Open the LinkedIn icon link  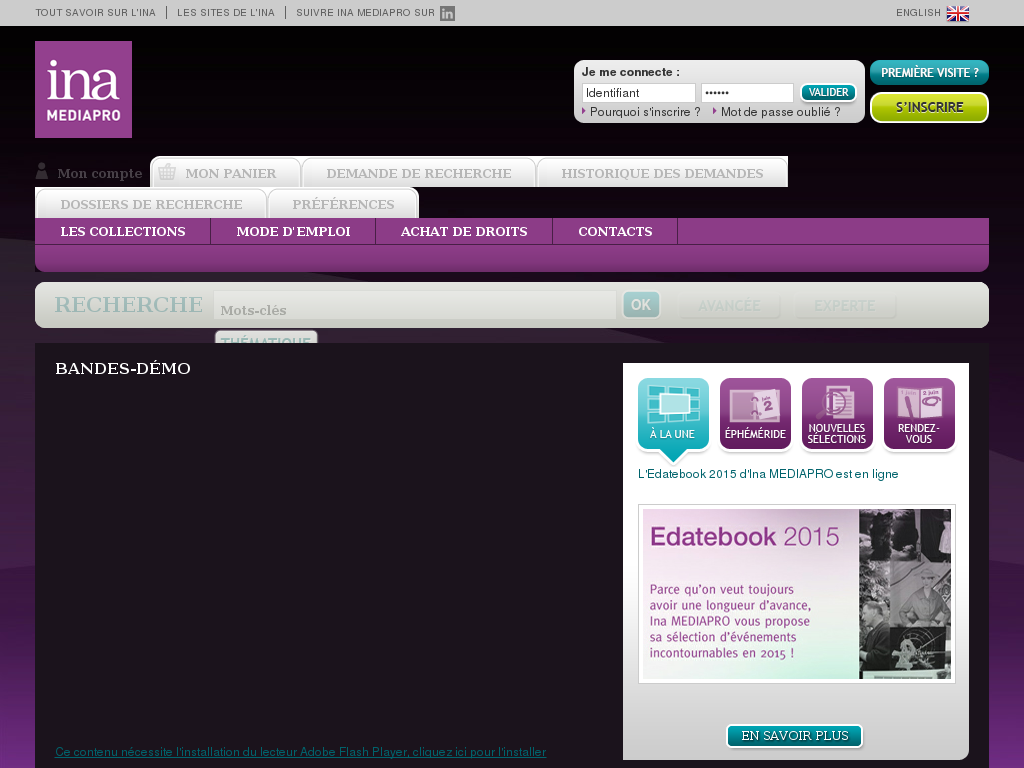point(447,13)
